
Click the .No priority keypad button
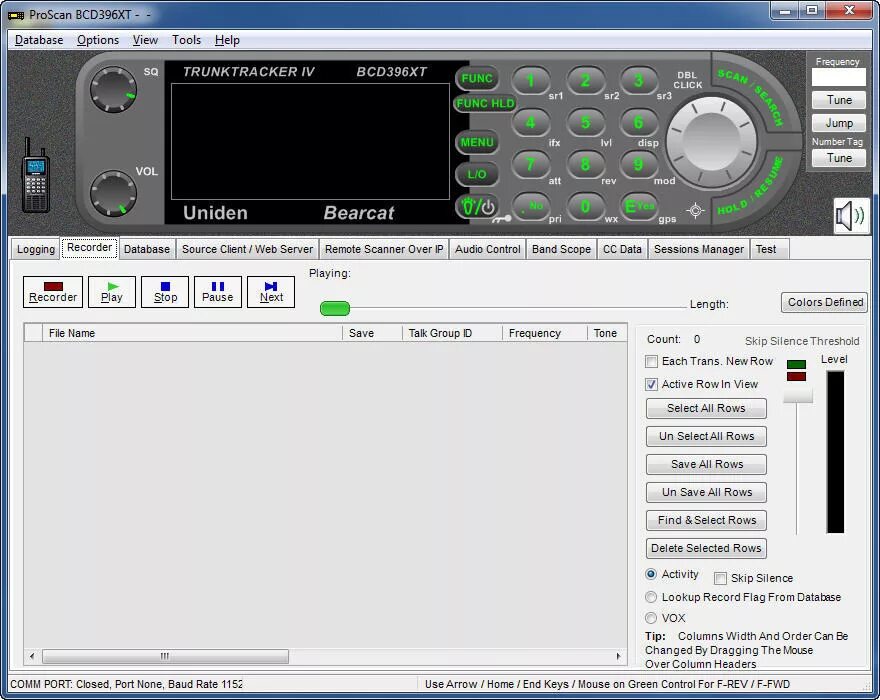530,207
